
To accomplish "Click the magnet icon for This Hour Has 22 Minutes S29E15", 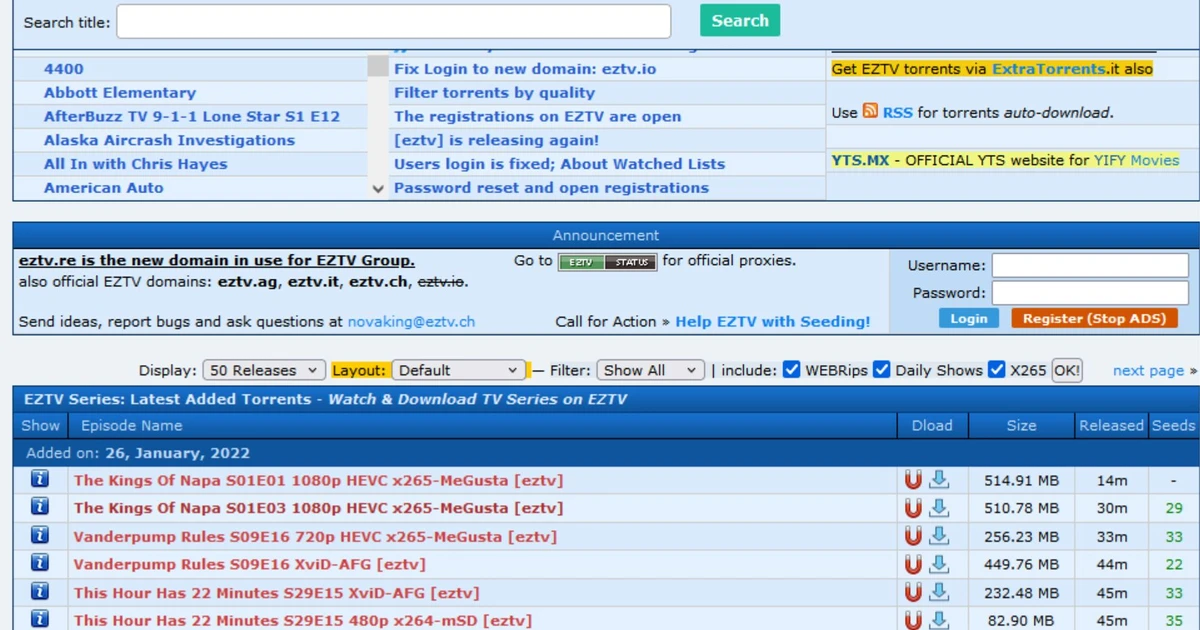I will pyautogui.click(x=913, y=591).
